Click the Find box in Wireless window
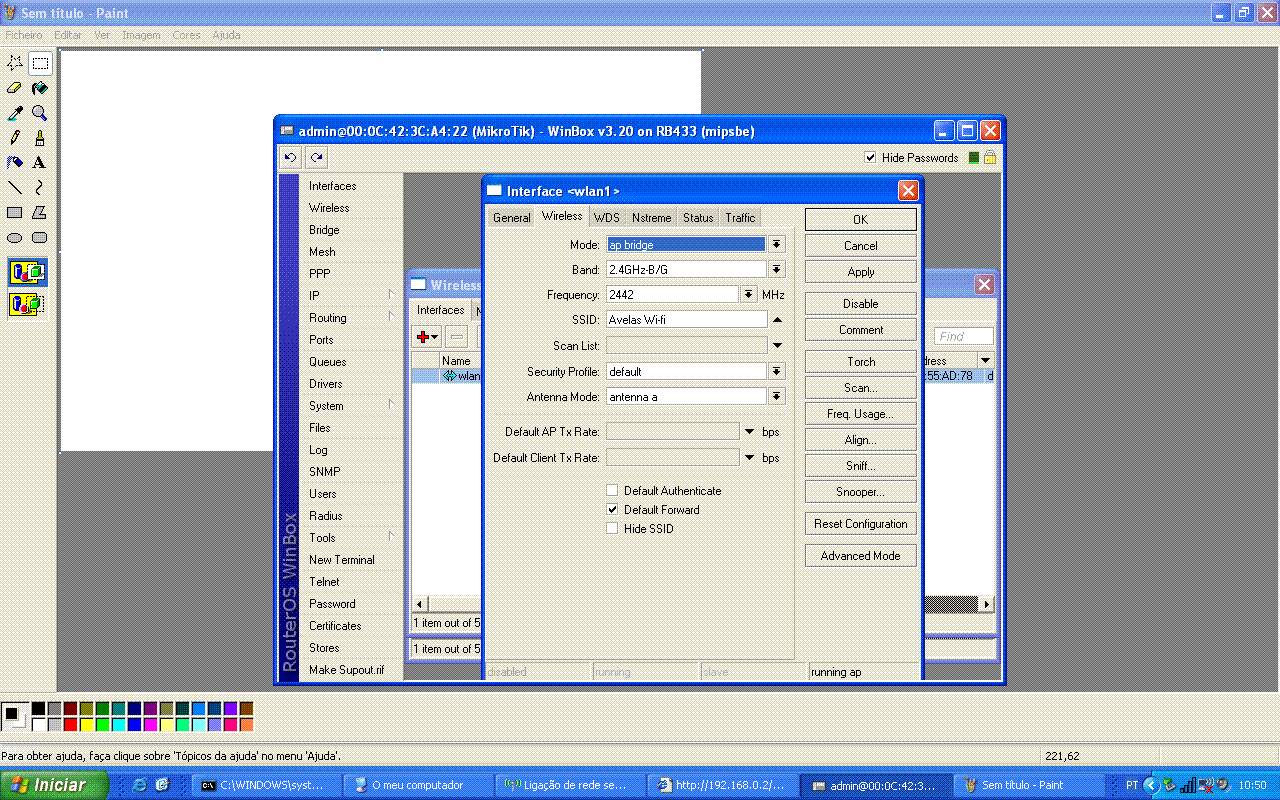The image size is (1280, 800). click(964, 337)
